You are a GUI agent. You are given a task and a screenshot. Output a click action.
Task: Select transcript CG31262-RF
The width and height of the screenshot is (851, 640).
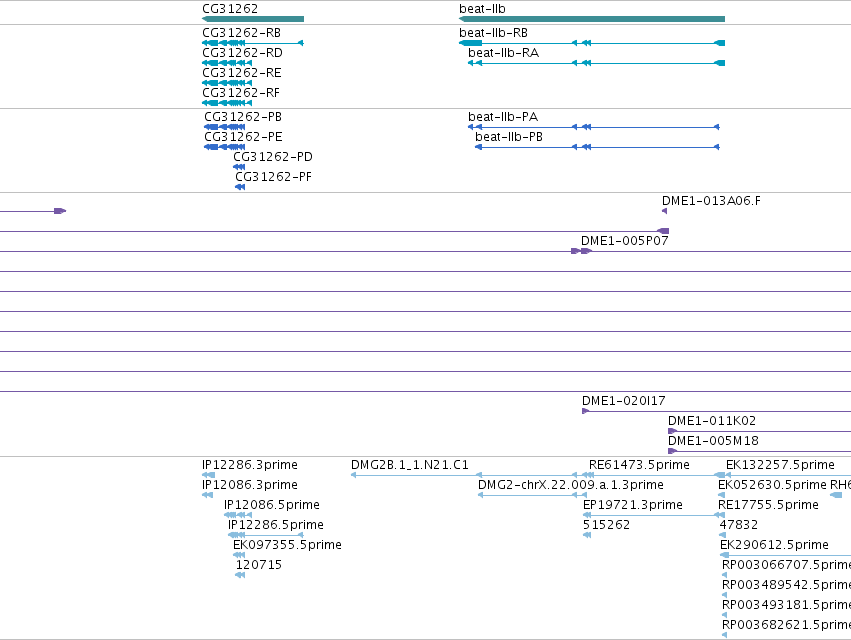point(241,93)
